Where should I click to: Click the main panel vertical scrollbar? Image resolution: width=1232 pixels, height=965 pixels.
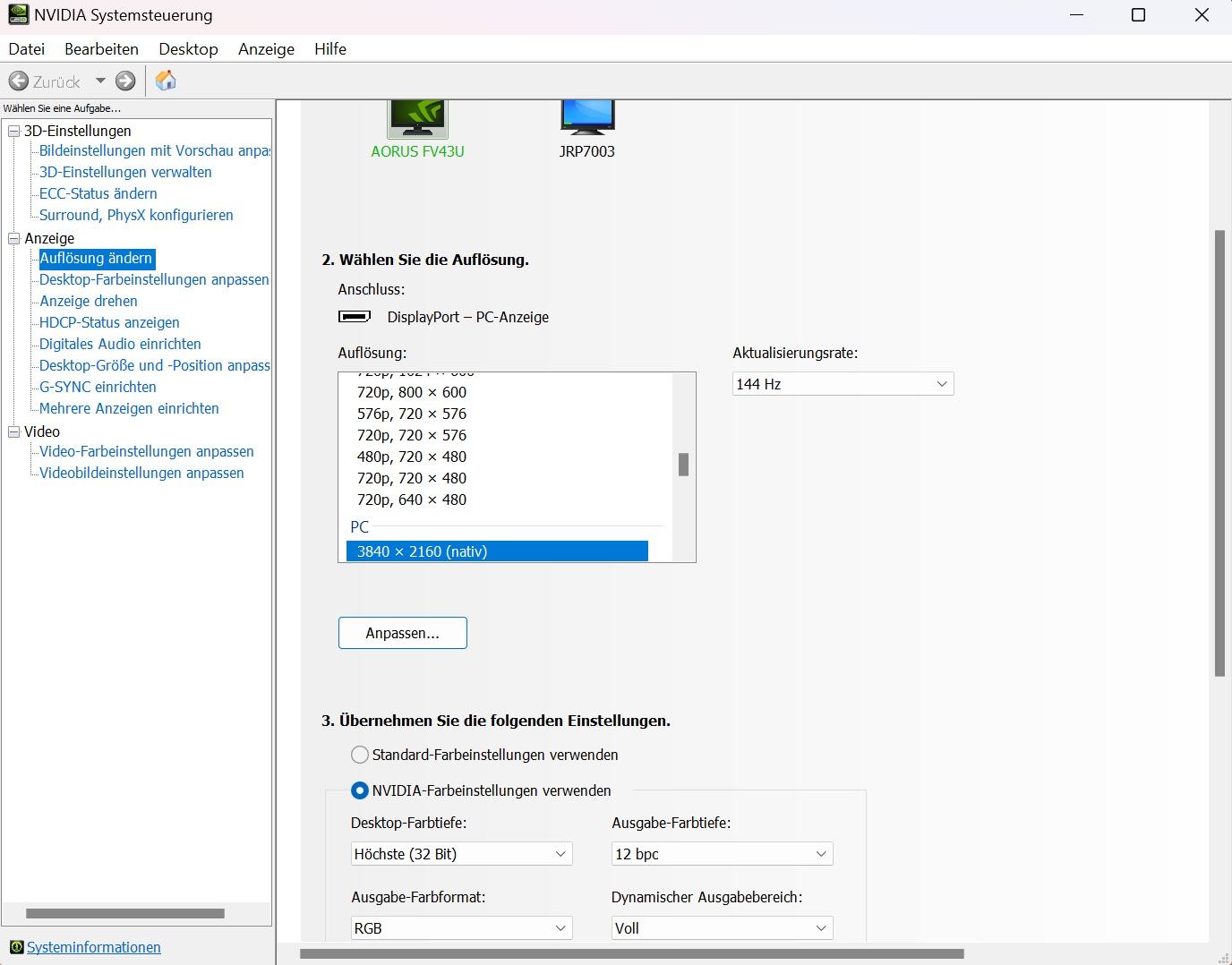click(x=1219, y=453)
